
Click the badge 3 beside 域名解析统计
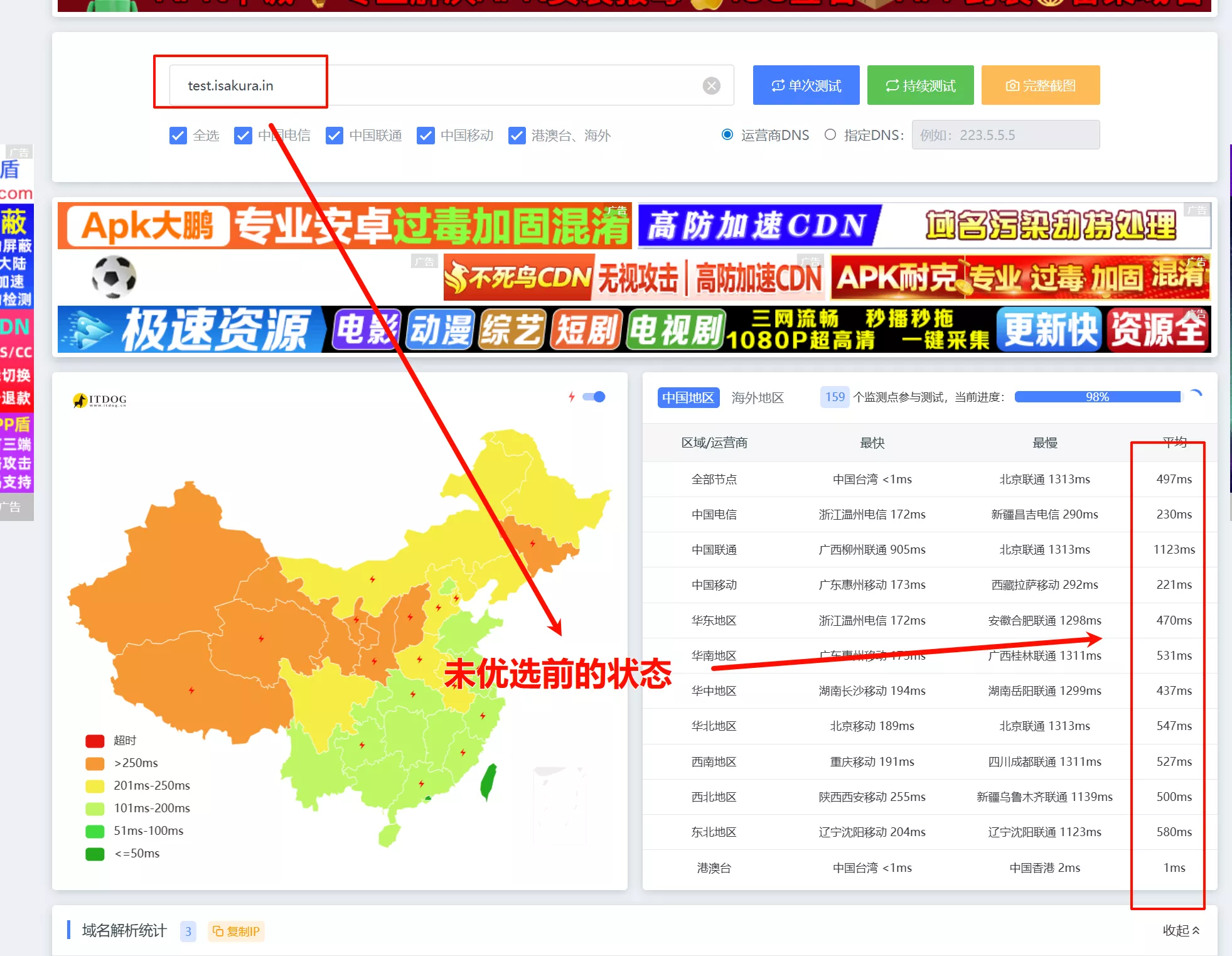(x=188, y=931)
